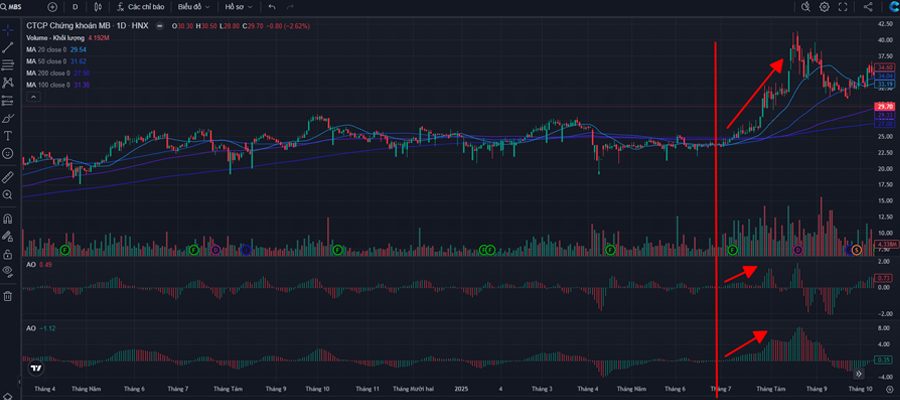Screen dimensions: 900x400
Task: Toggle magnet mode for drawings
Action: (7, 219)
